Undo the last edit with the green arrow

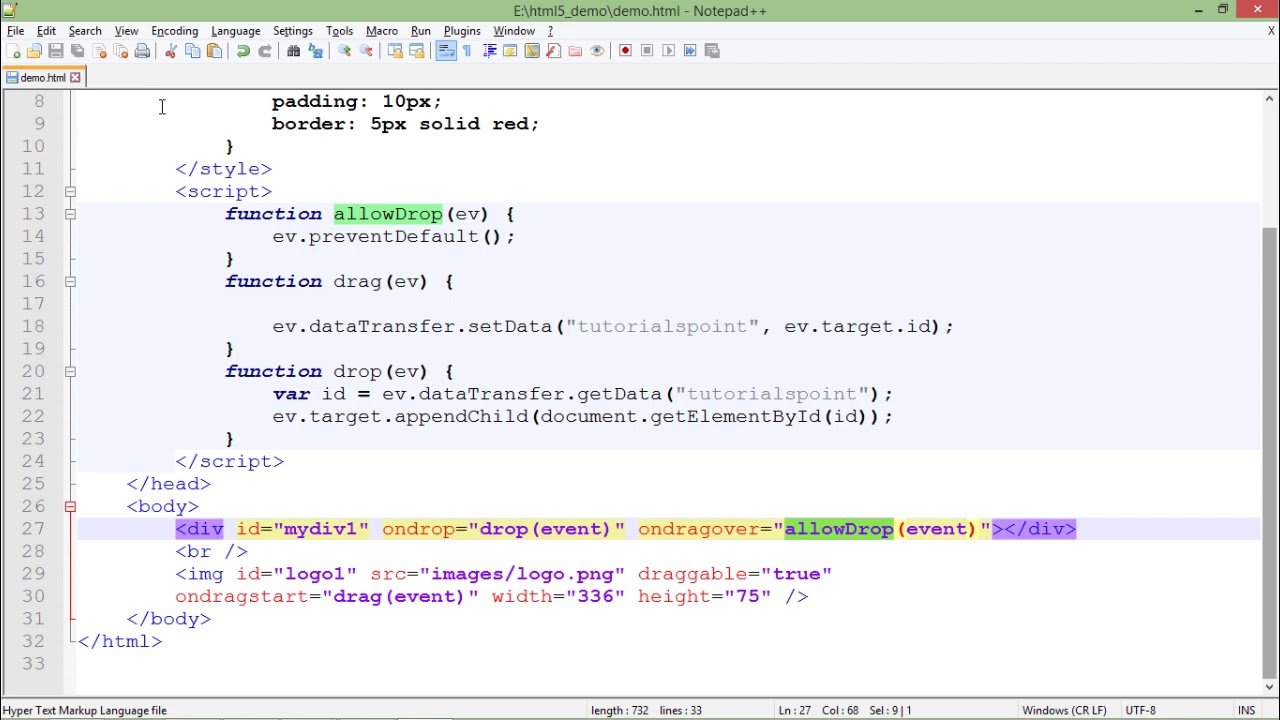point(243,51)
